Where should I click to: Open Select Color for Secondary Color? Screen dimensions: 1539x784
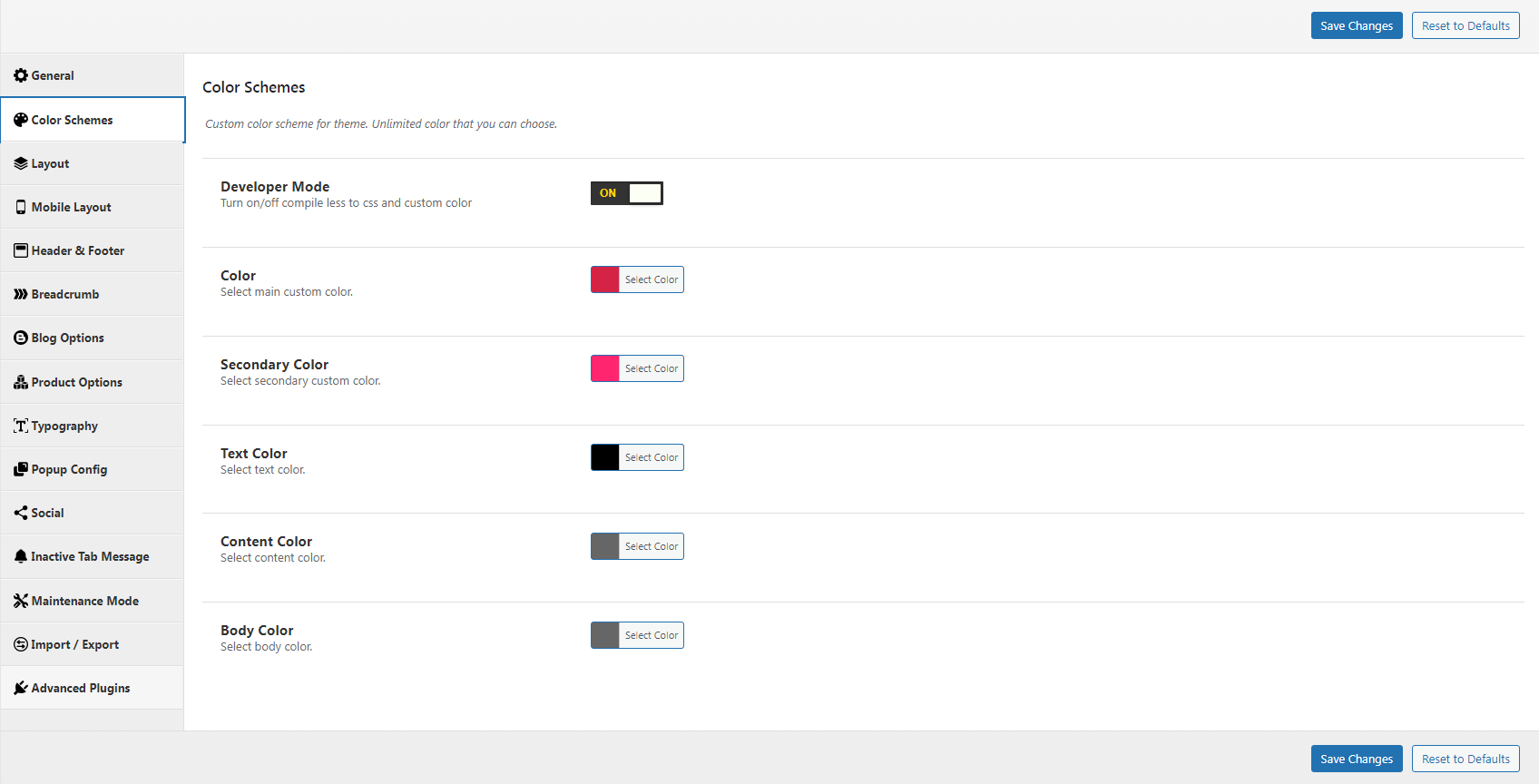tap(651, 368)
